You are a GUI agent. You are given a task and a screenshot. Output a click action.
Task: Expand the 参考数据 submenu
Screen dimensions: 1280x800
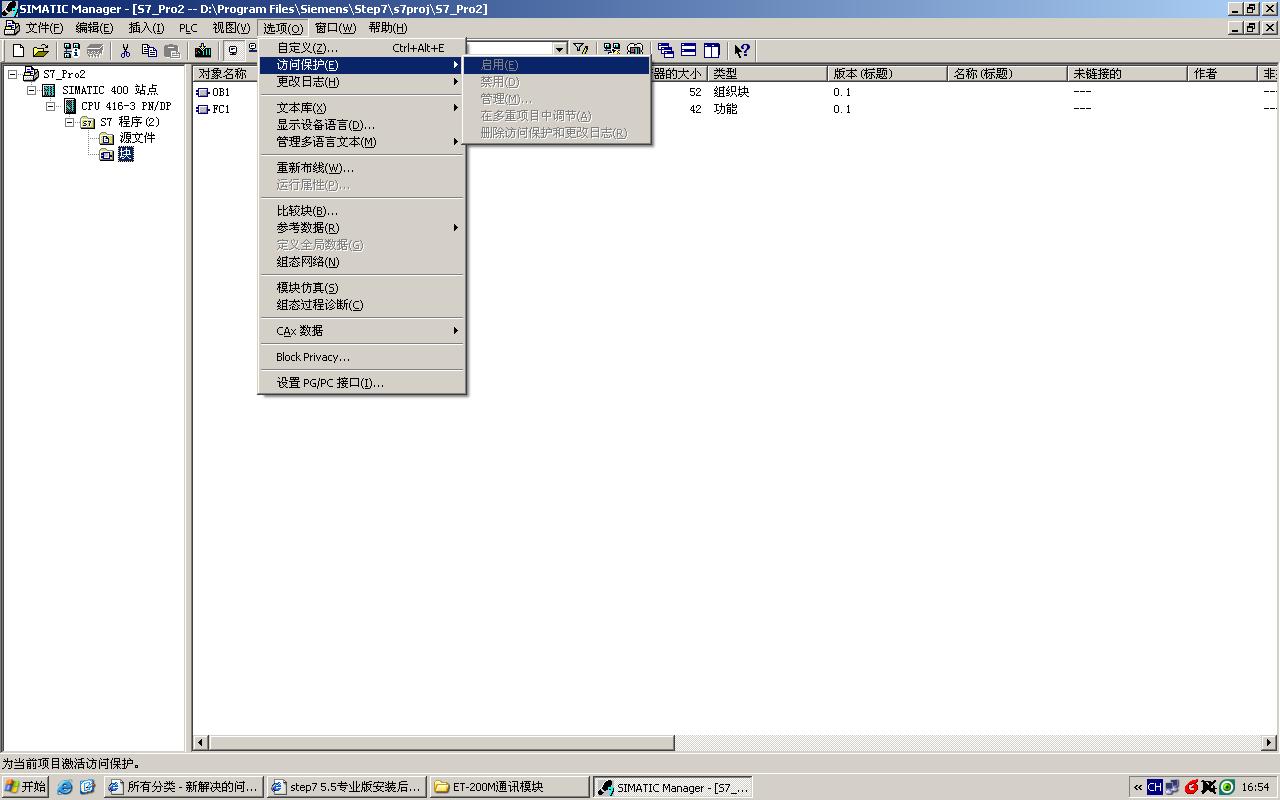coord(456,228)
